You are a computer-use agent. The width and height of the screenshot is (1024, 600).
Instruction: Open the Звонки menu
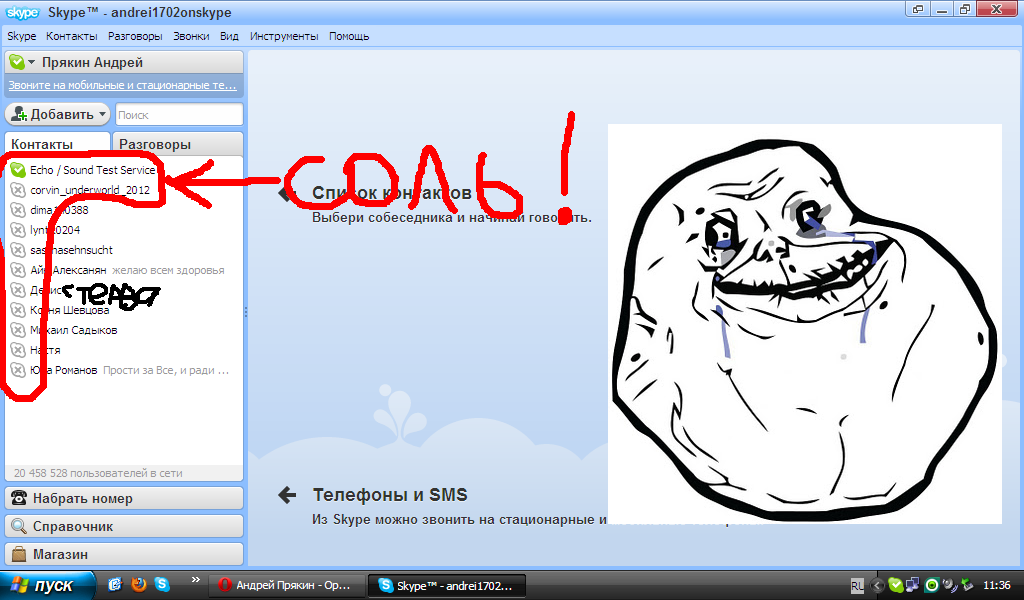191,36
